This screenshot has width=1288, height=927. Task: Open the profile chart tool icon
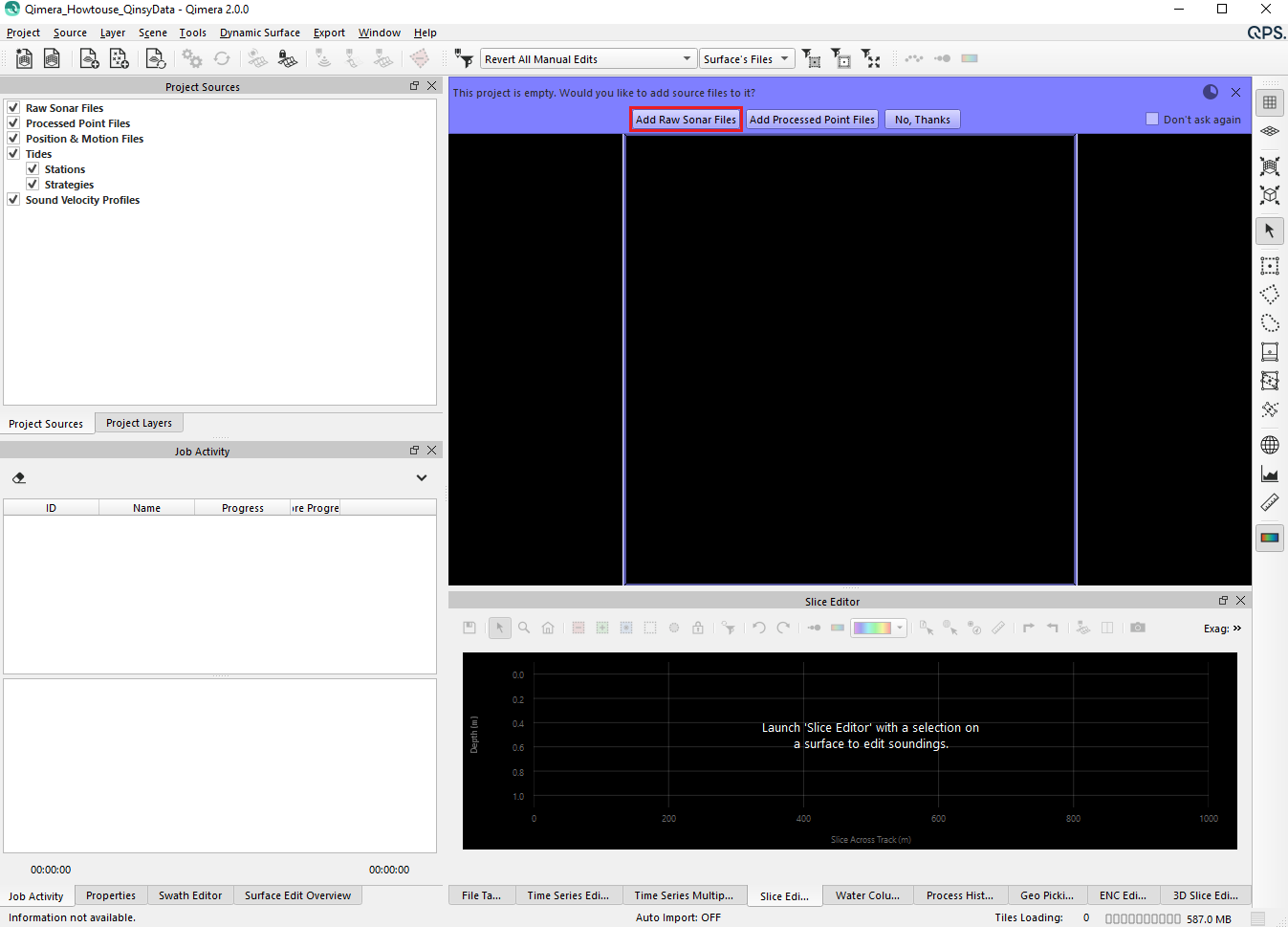click(1270, 474)
